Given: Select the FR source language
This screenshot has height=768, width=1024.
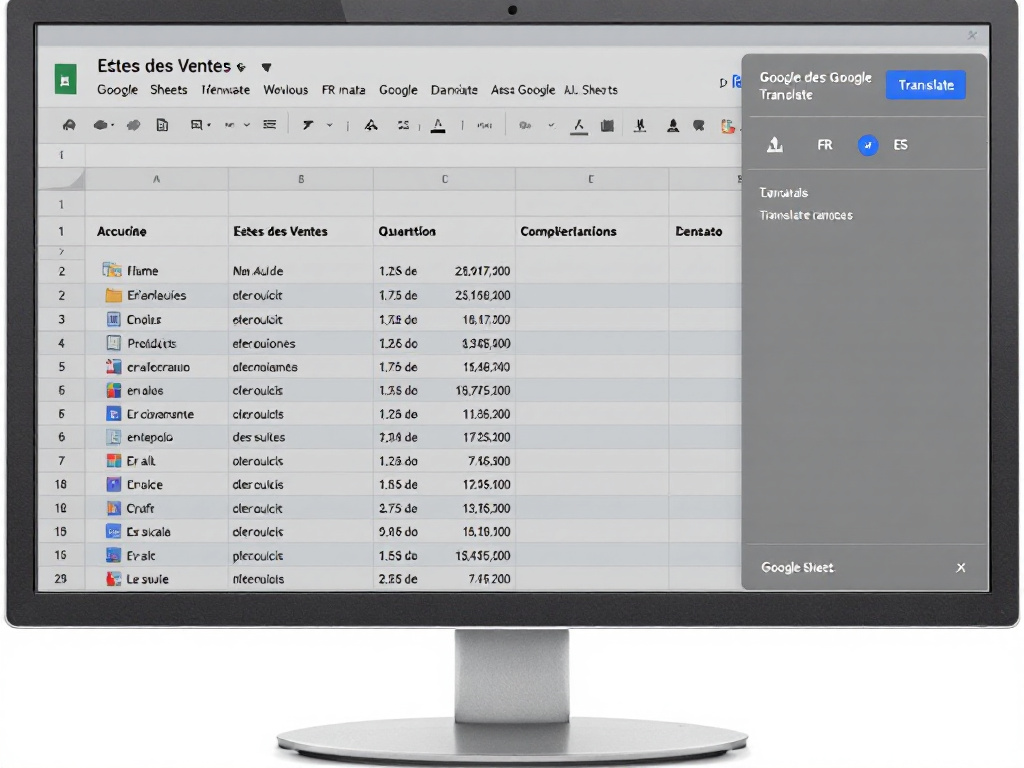Looking at the screenshot, I should click(x=825, y=145).
